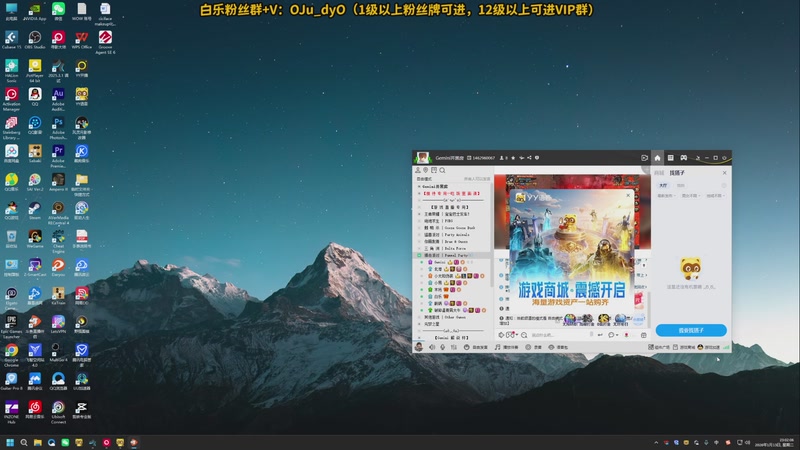Image resolution: width=800 pixels, height=450 pixels.
Task: Close the YY right side panel
Action: pyautogui.click(x=724, y=172)
